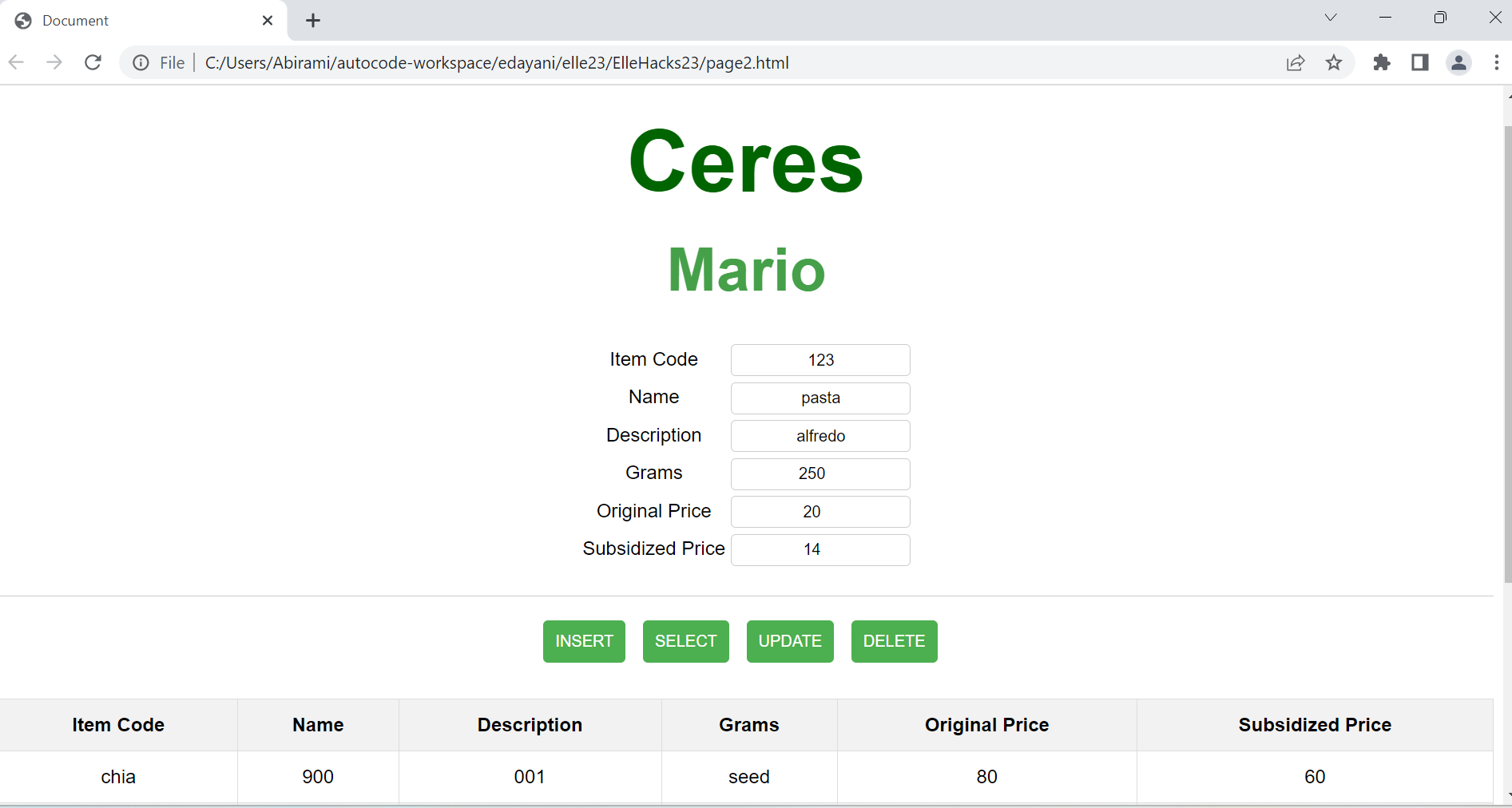Open Chrome three-dot menu
The height and width of the screenshot is (808, 1512).
tap(1497, 62)
